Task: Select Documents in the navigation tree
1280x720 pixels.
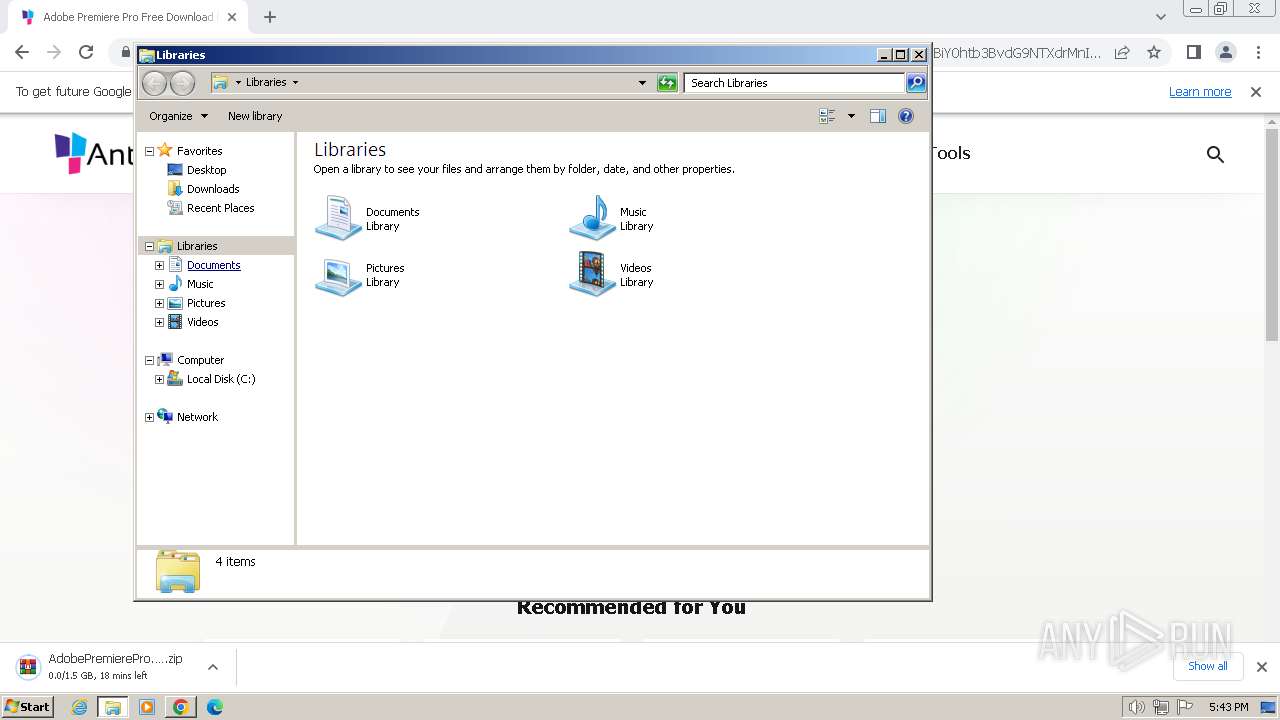Action: 213,265
